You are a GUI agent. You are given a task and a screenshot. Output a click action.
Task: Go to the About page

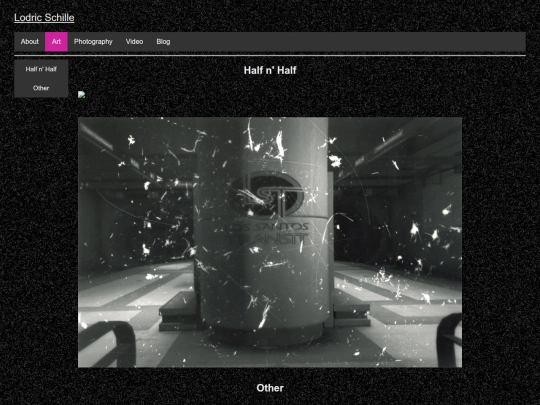coord(30,42)
